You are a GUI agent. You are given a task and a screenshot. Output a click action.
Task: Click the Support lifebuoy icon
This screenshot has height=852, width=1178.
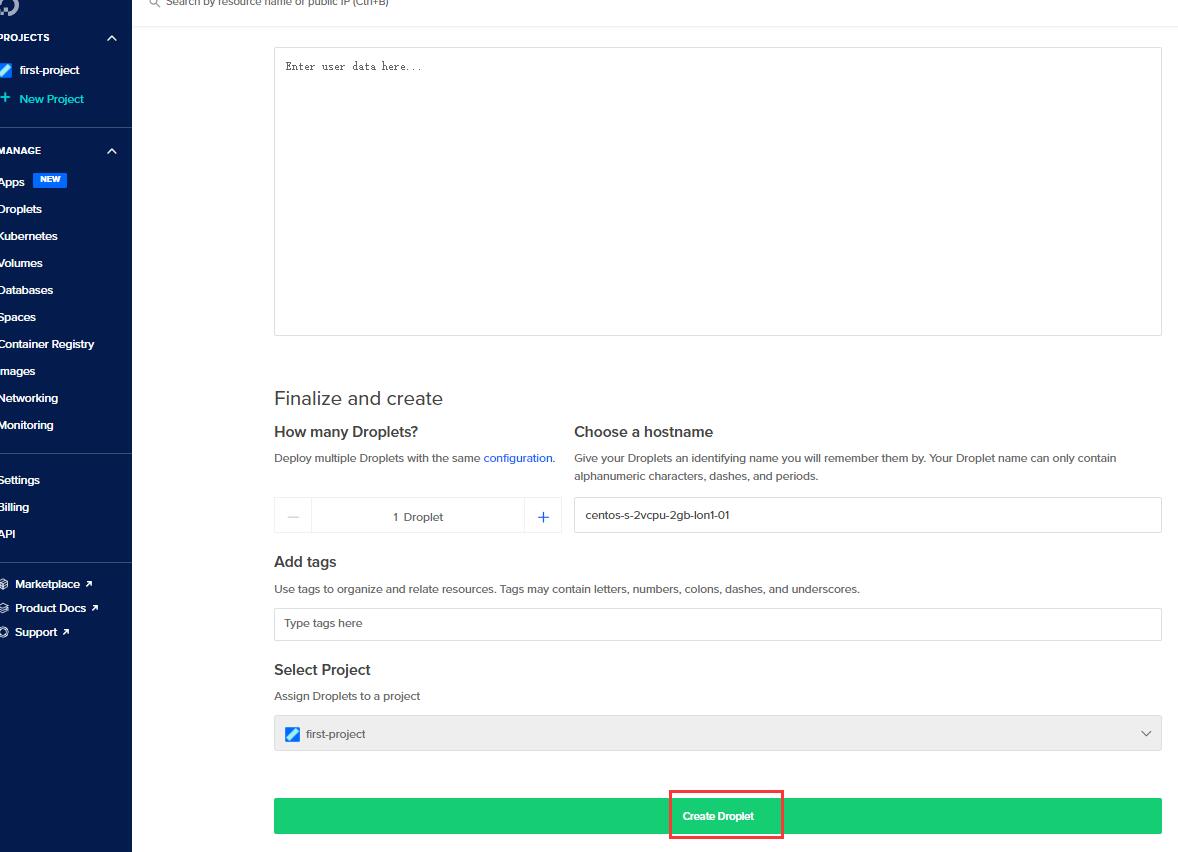tap(4, 632)
